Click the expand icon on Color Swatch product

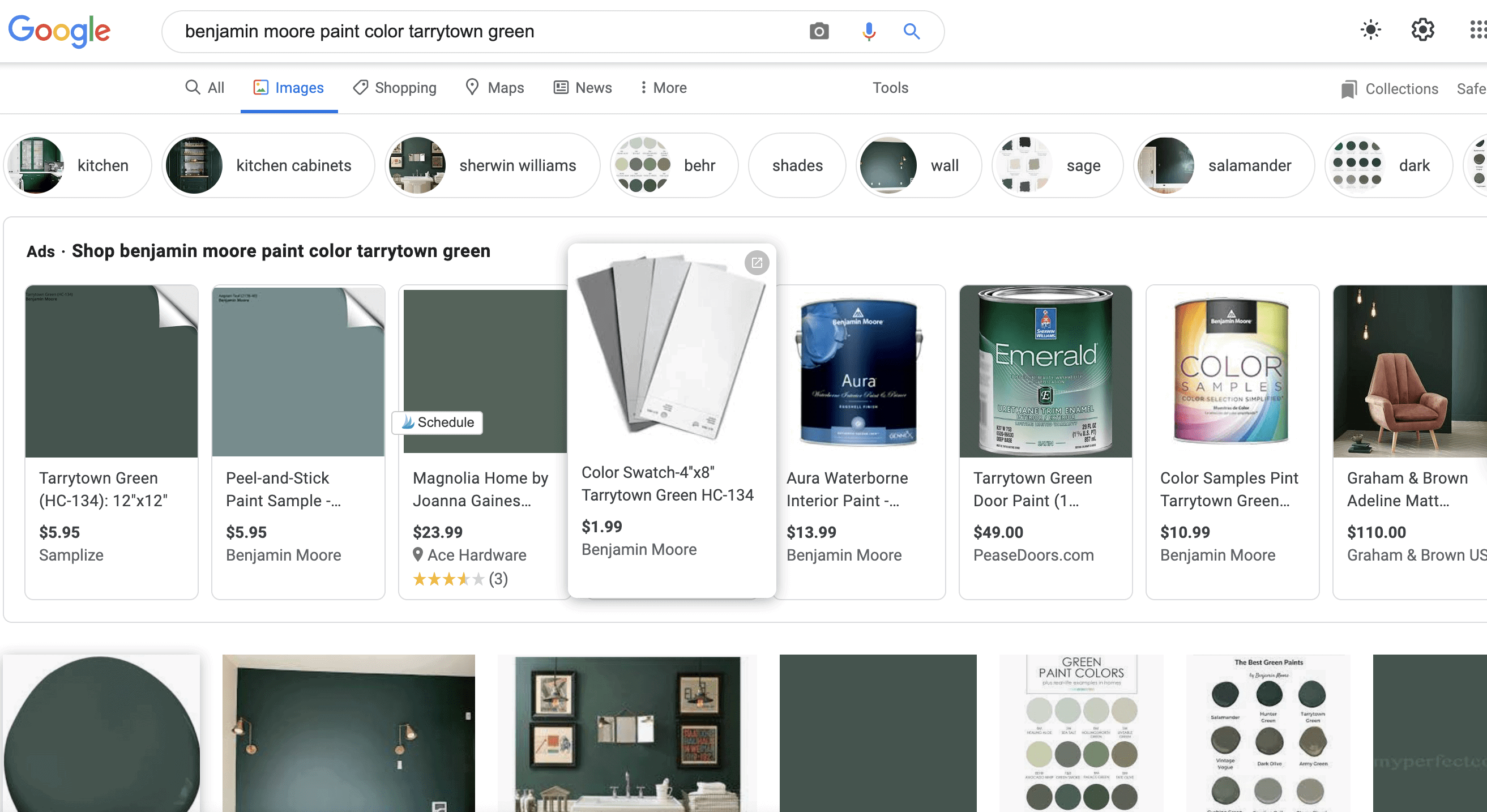point(756,263)
